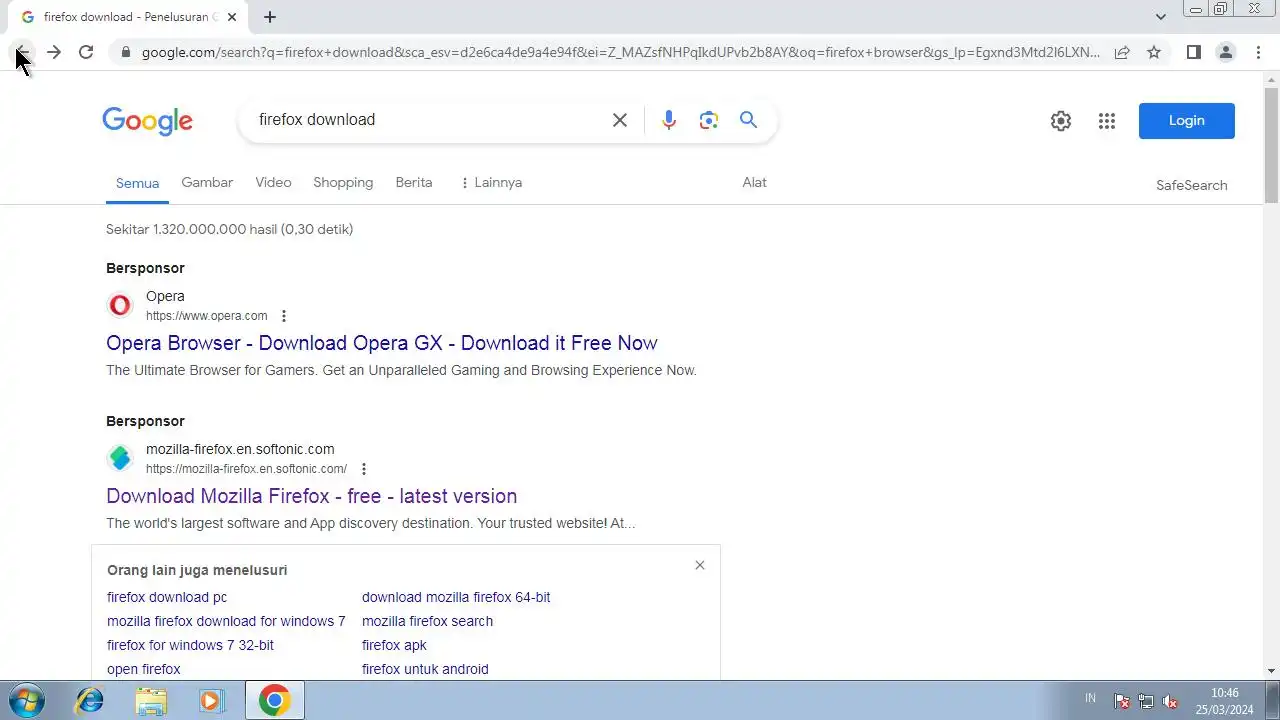Viewport: 1280px width, 720px height.
Task: Open the tab search dropdown arrow
Action: (1160, 17)
